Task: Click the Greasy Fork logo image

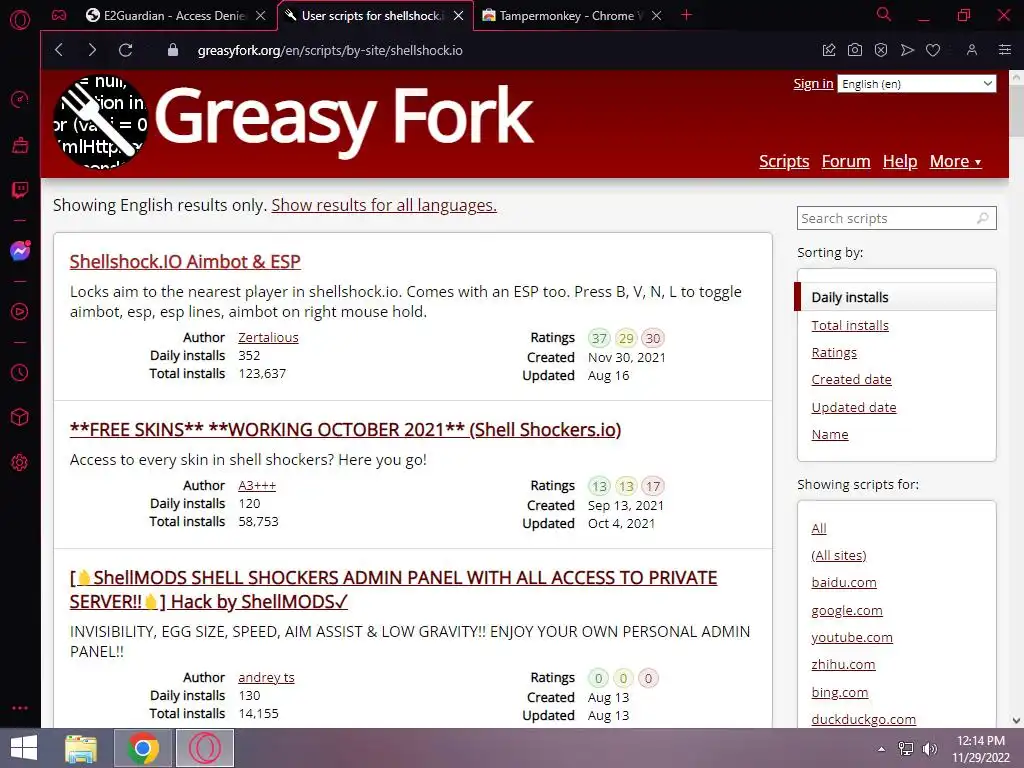Action: pyautogui.click(x=101, y=121)
